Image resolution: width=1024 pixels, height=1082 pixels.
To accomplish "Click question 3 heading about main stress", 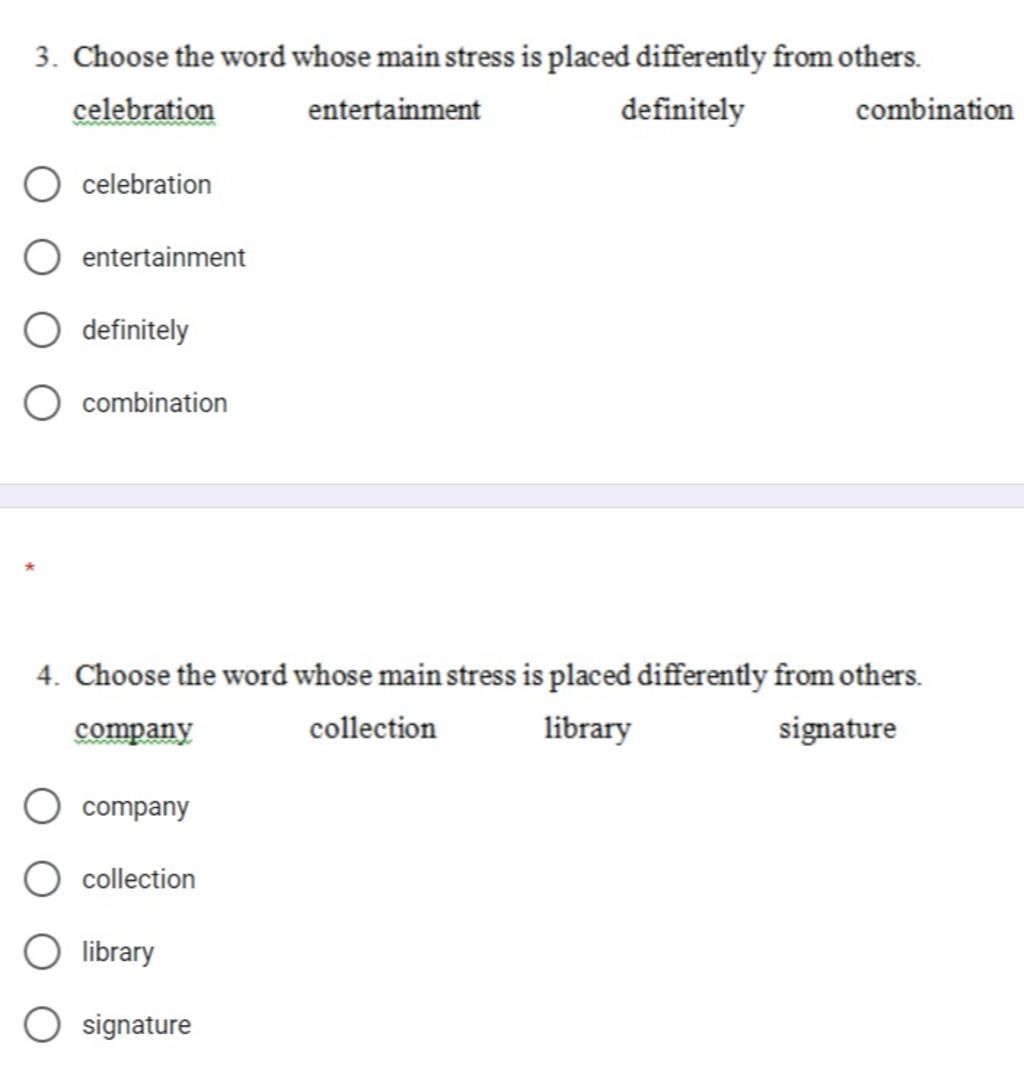I will (478, 57).
